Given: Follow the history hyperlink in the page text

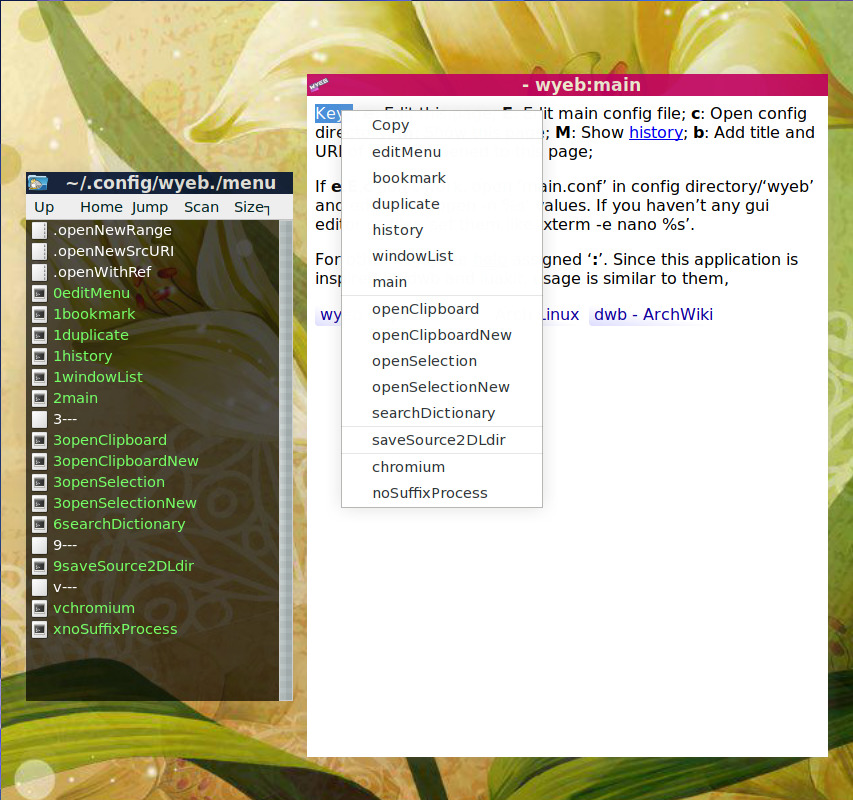Looking at the screenshot, I should point(655,132).
